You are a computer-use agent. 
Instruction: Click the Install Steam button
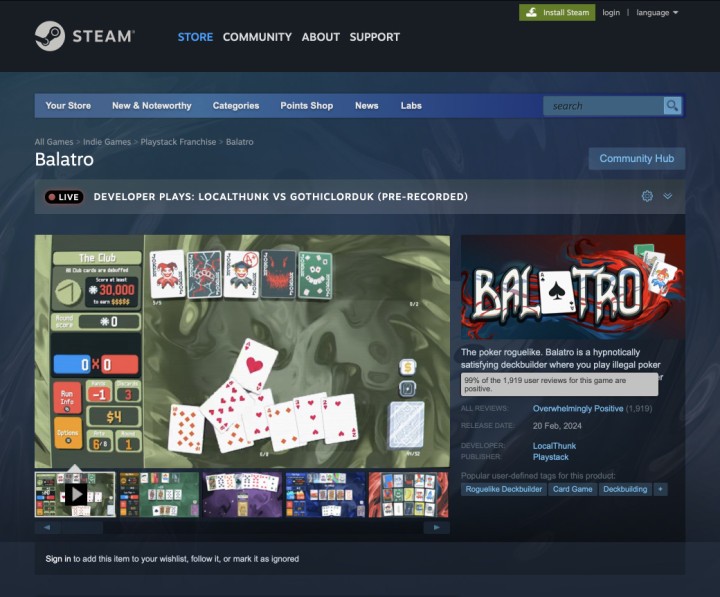557,12
